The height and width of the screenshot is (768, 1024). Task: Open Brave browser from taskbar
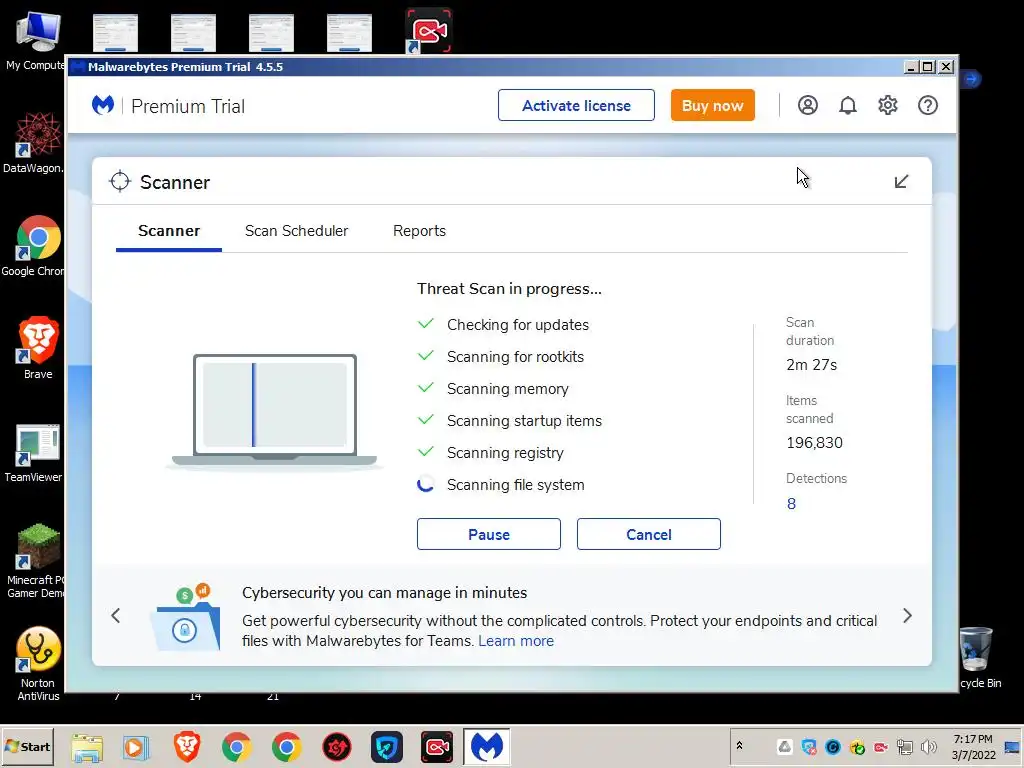[x=187, y=747]
